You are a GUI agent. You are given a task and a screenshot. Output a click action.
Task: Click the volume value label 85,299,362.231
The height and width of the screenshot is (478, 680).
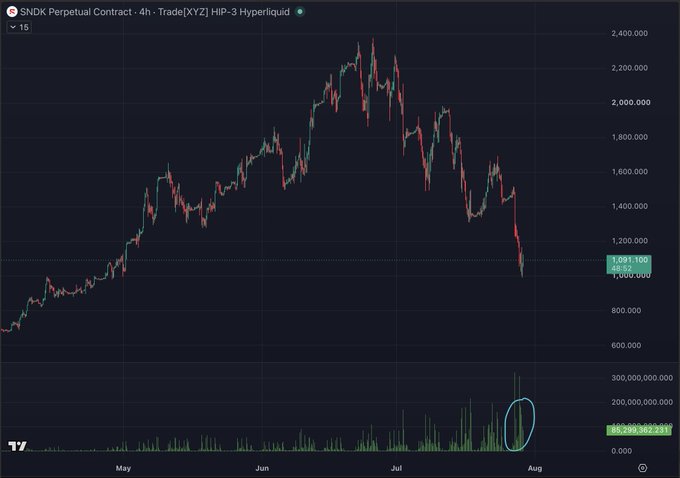point(639,430)
